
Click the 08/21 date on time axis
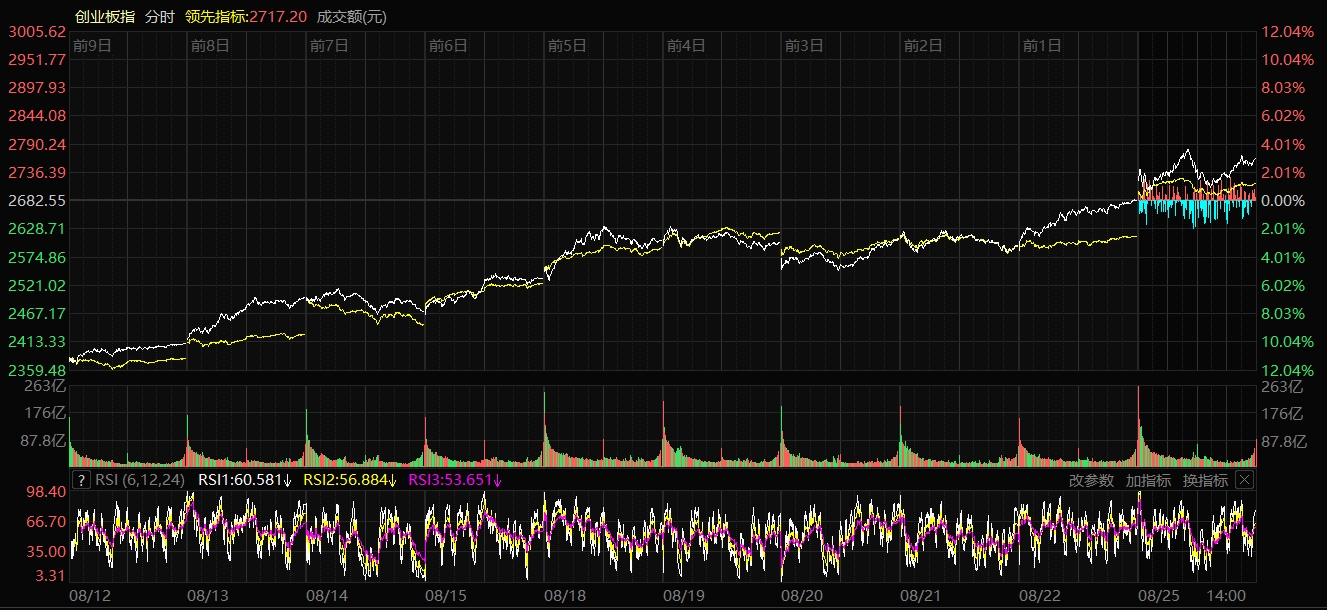pos(922,595)
